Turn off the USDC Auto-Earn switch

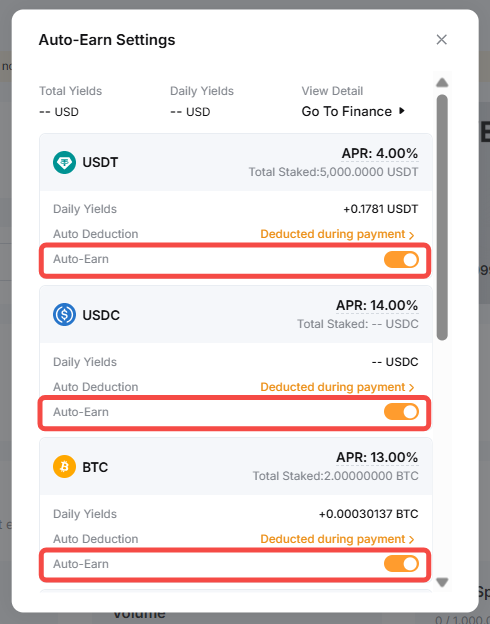401,412
